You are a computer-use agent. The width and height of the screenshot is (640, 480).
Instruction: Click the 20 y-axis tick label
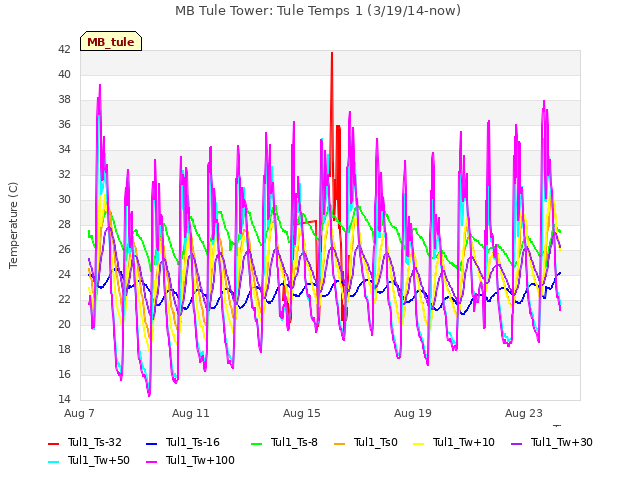(x=64, y=324)
